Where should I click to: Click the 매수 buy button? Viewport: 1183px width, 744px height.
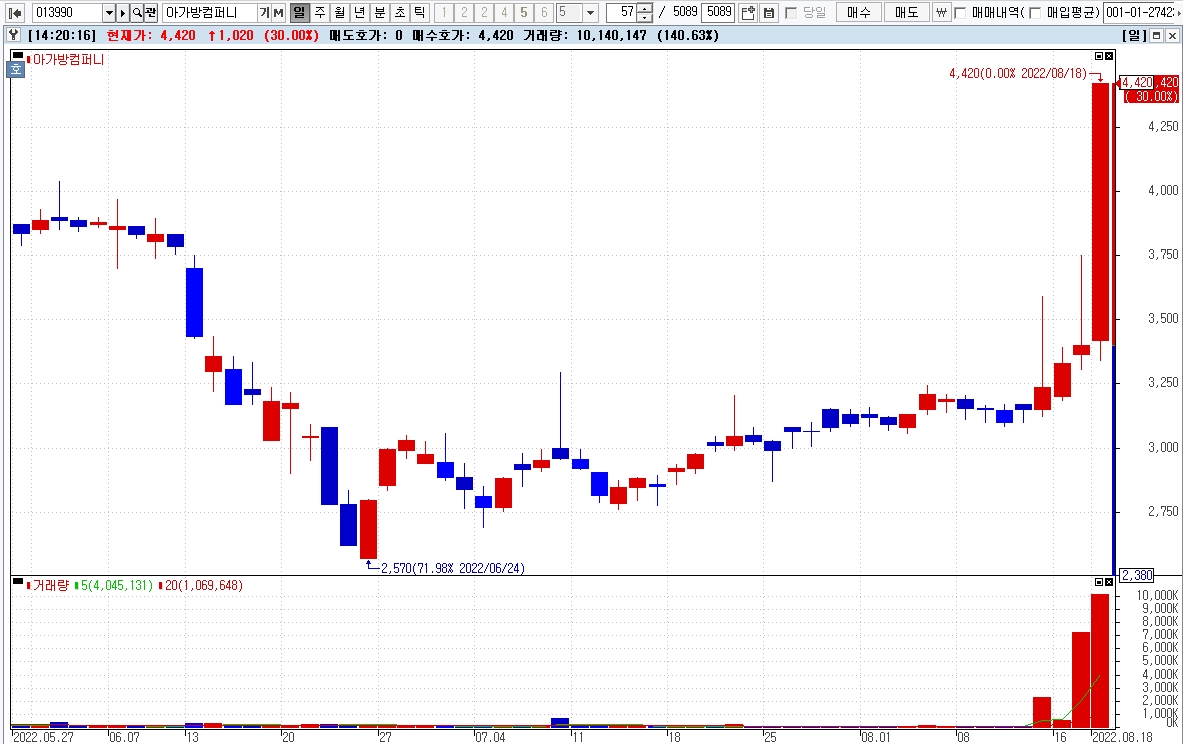[859, 12]
